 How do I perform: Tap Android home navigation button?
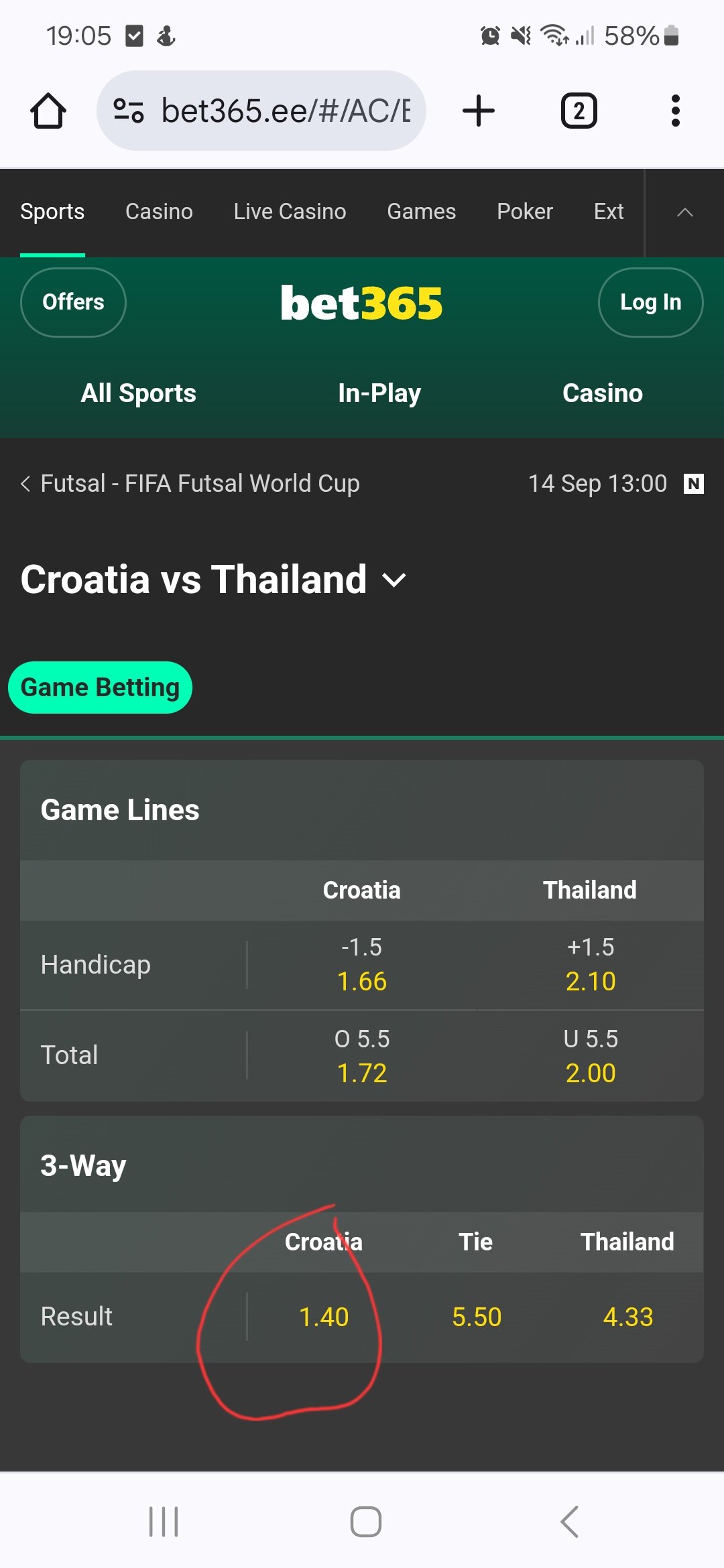click(366, 1521)
